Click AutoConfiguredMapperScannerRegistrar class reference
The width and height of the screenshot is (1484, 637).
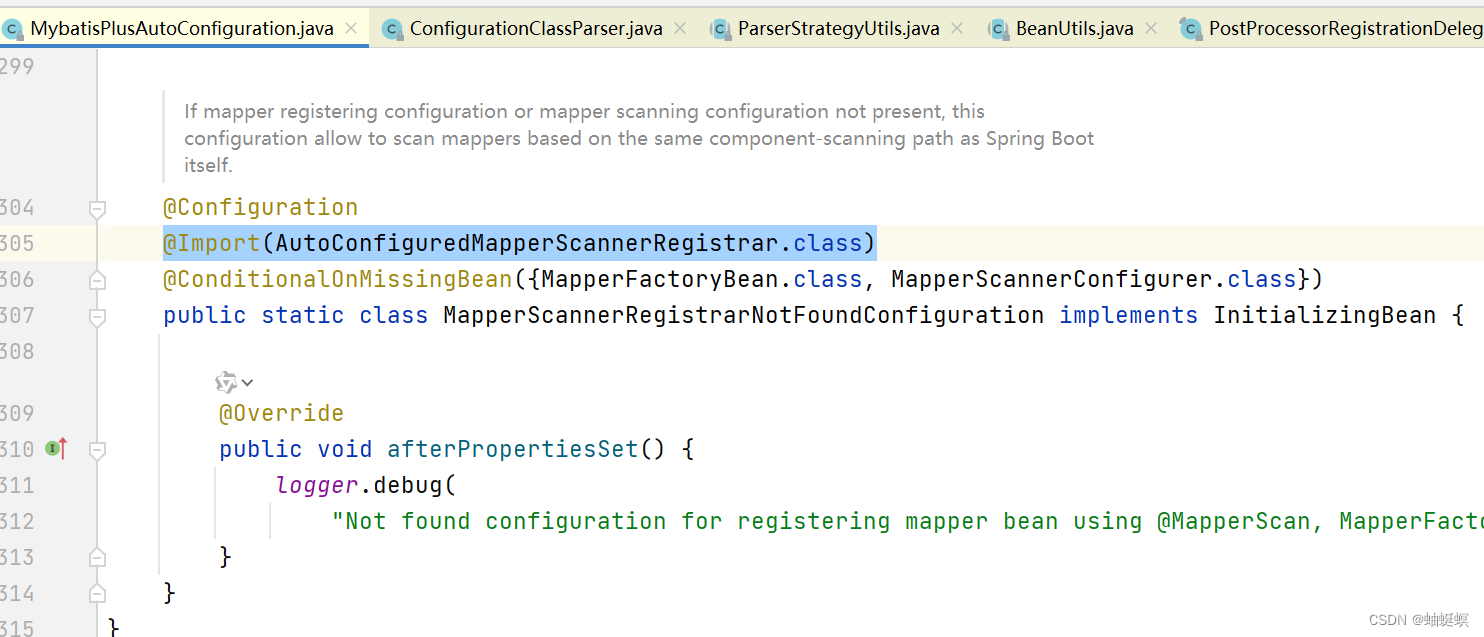coord(527,243)
